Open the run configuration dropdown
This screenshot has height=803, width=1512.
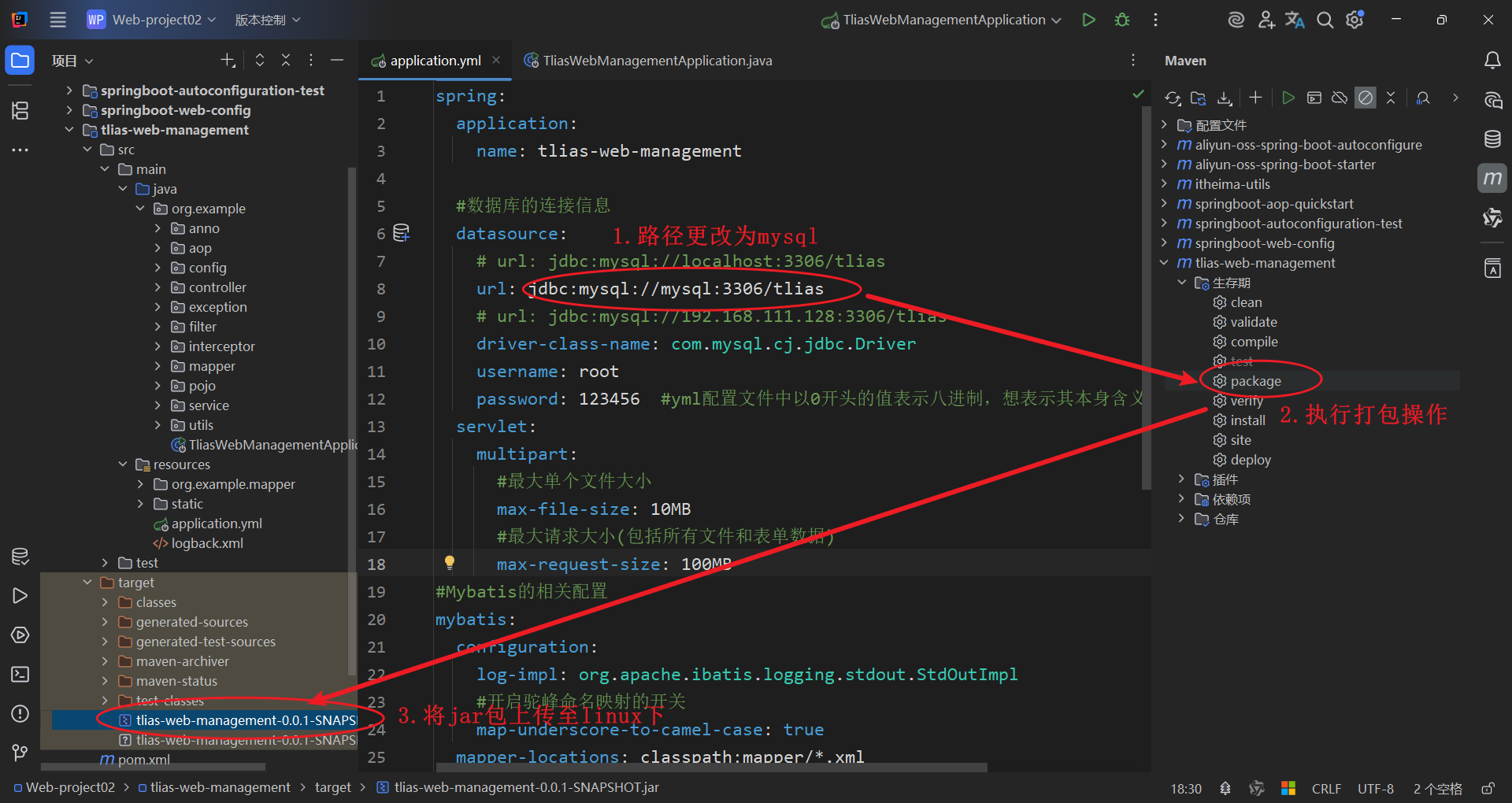click(x=942, y=20)
